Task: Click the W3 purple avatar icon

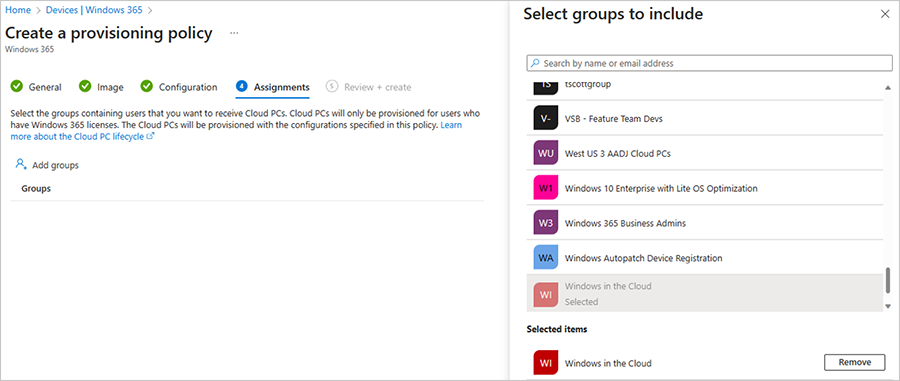Action: pos(546,223)
